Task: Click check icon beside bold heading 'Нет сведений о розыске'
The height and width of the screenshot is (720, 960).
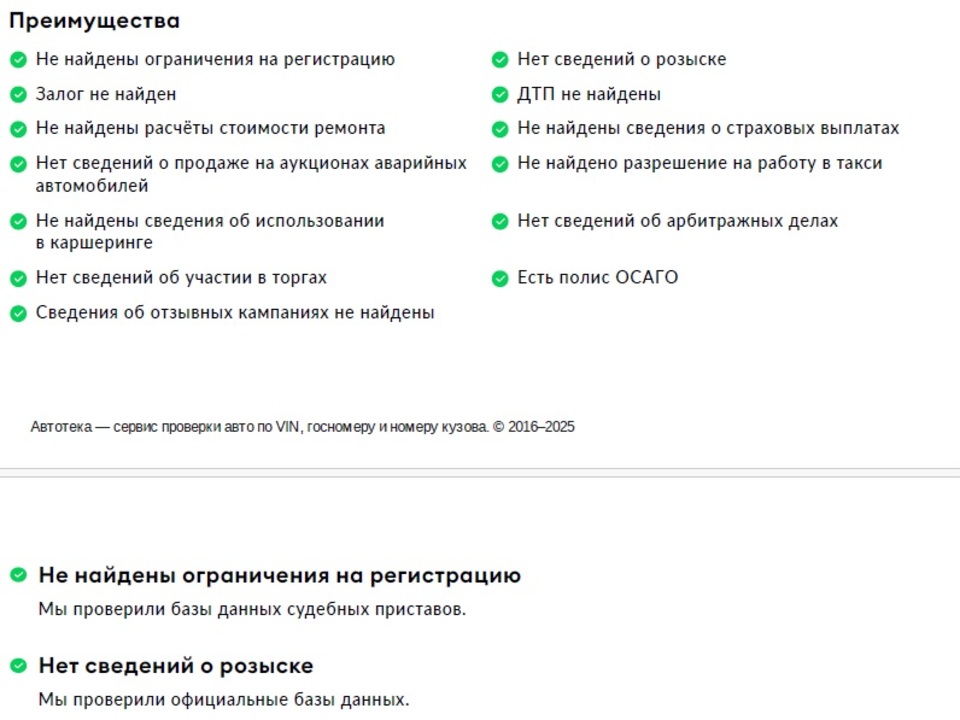Action: pyautogui.click(x=18, y=666)
